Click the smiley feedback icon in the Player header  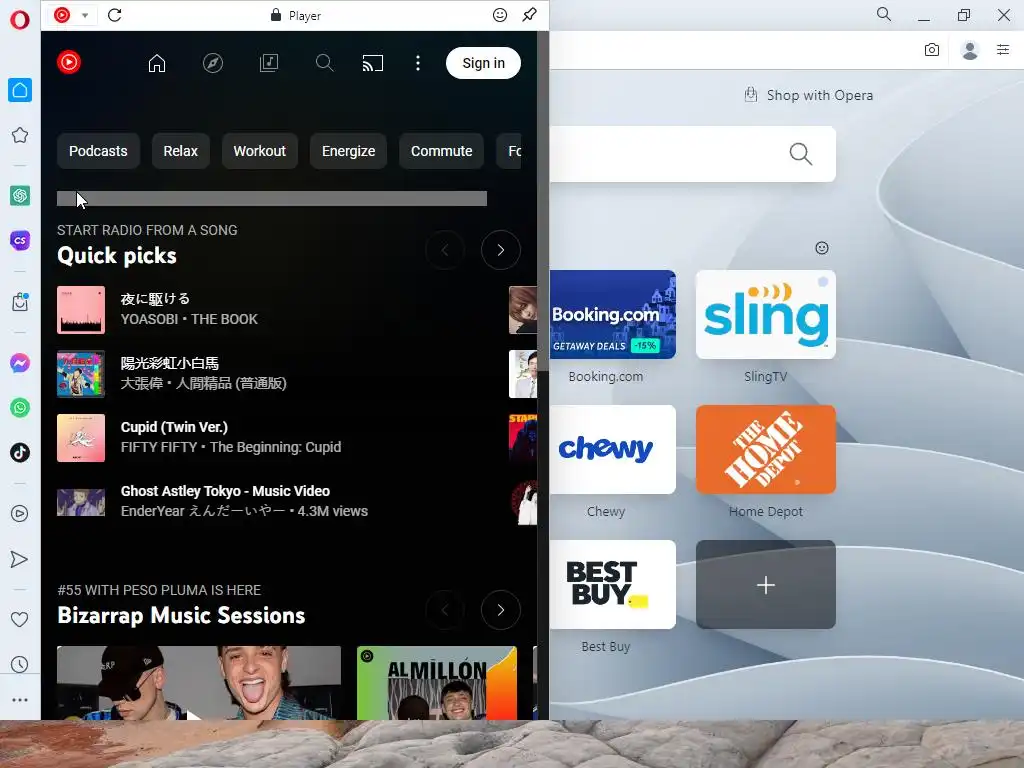[x=500, y=15]
